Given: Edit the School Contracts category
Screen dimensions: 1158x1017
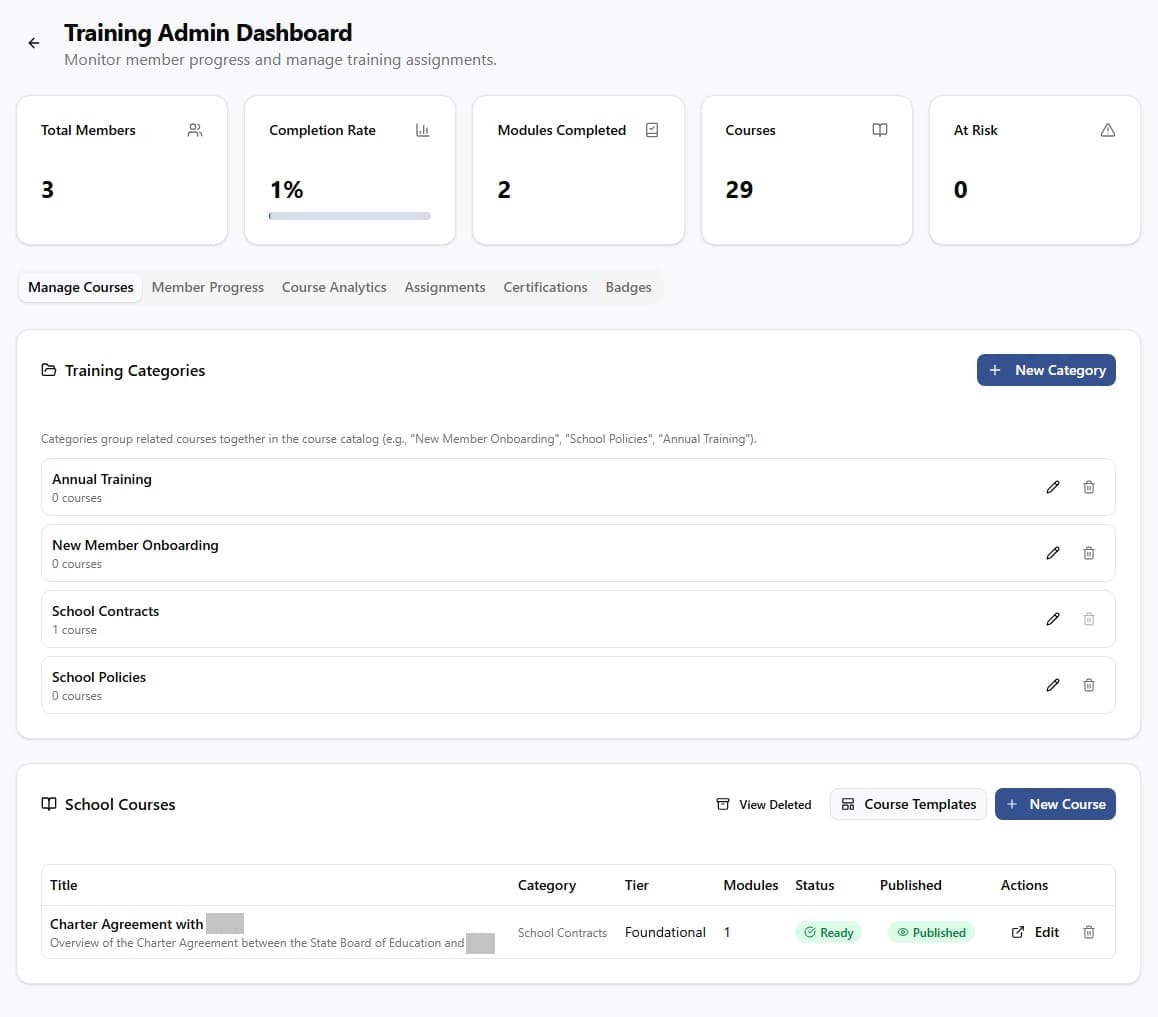Looking at the screenshot, I should 1053,619.
